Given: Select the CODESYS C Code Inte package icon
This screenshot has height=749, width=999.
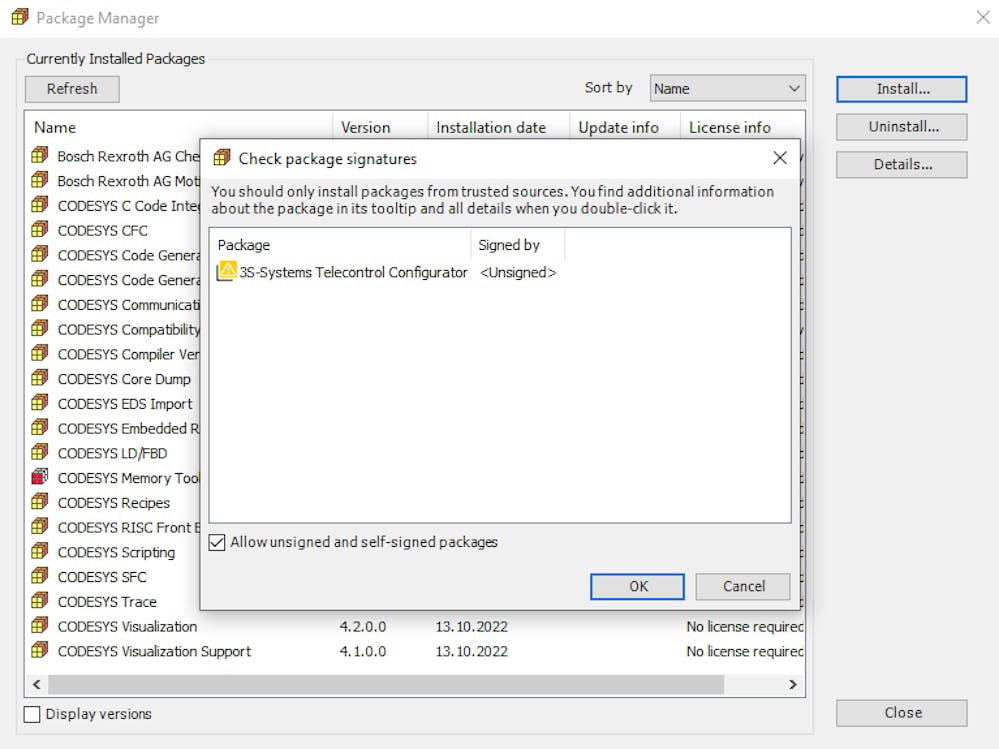Looking at the screenshot, I should click(40, 204).
